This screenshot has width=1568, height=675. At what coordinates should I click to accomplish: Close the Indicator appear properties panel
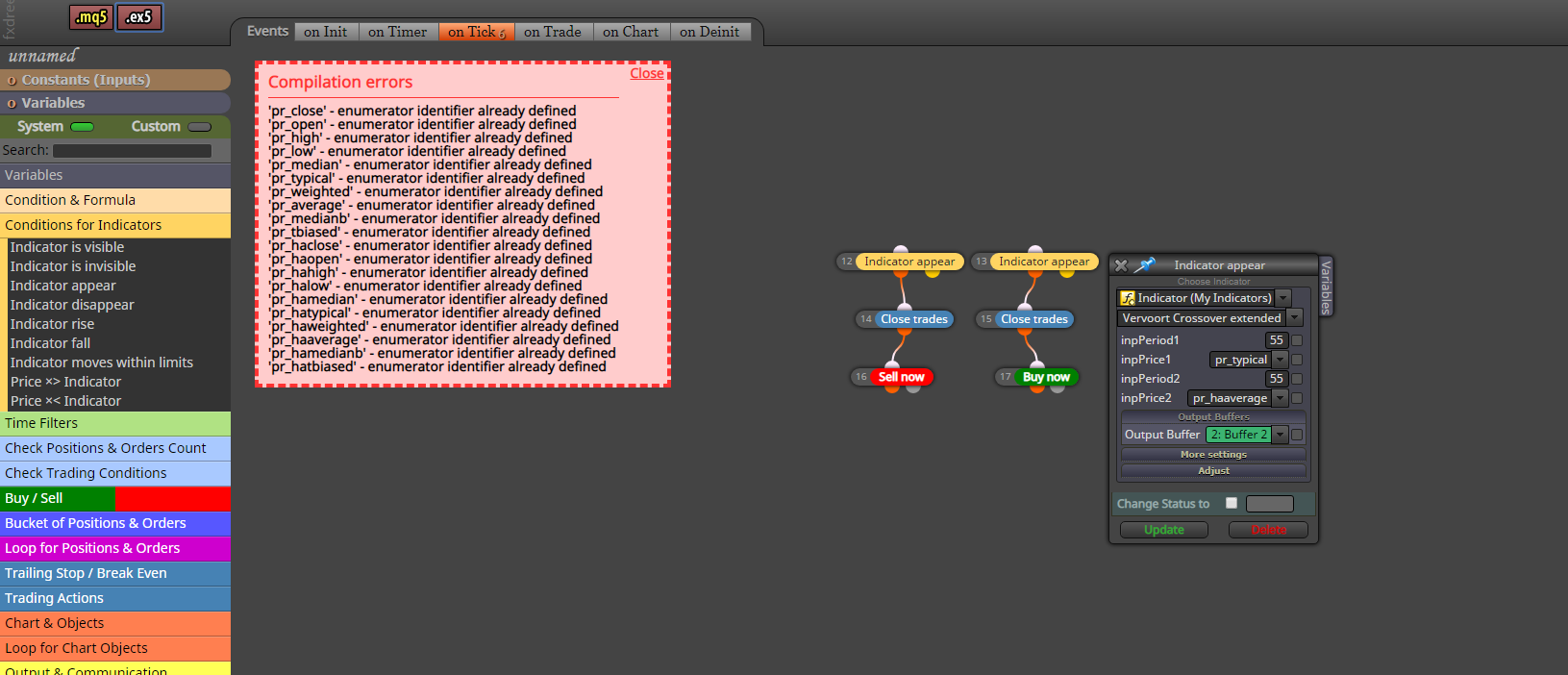[x=1121, y=265]
